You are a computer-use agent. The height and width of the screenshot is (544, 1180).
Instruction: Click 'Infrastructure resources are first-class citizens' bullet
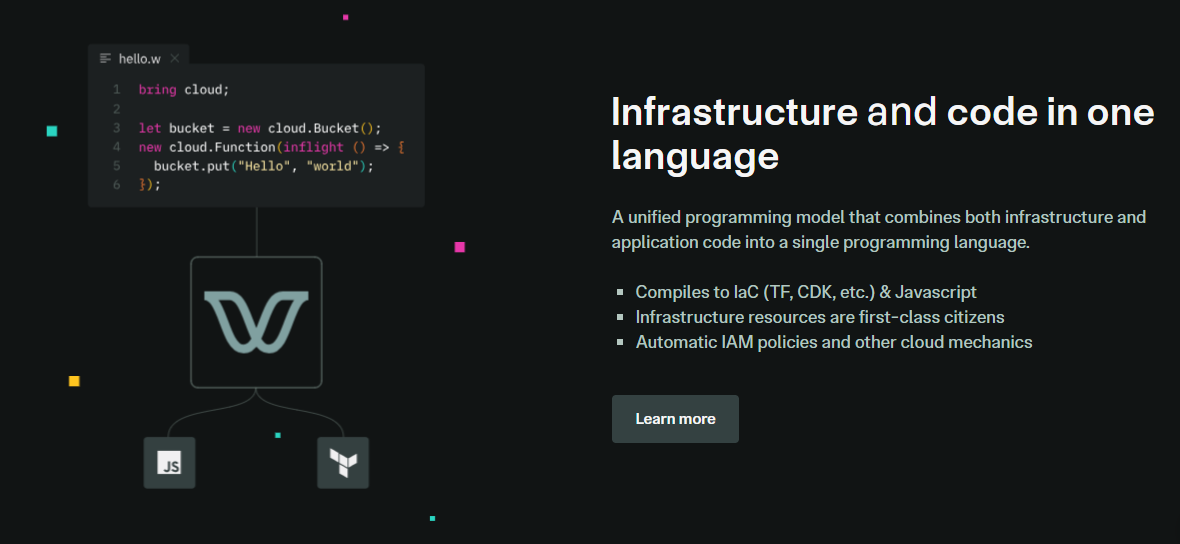pyautogui.click(x=820, y=317)
